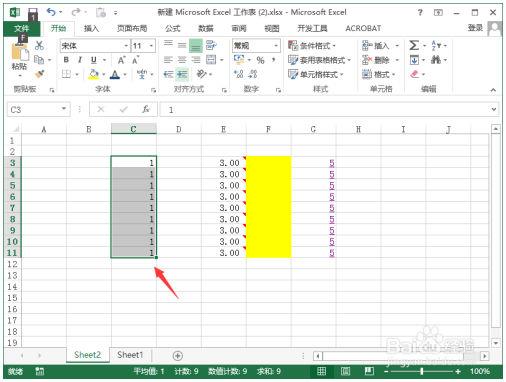Click the Format Painter brush icon
The image size is (506, 382).
click(39, 74)
